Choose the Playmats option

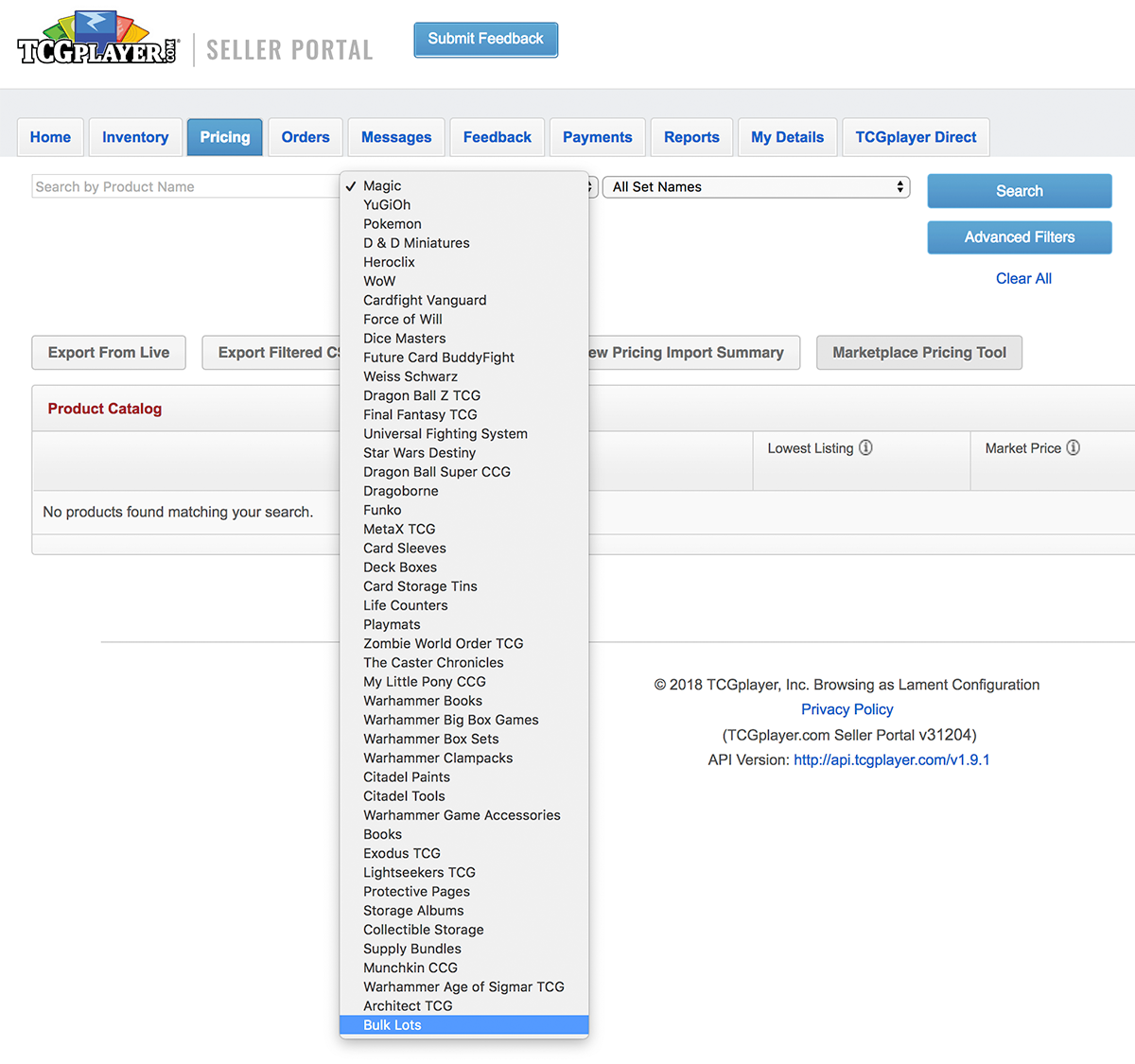point(464,624)
